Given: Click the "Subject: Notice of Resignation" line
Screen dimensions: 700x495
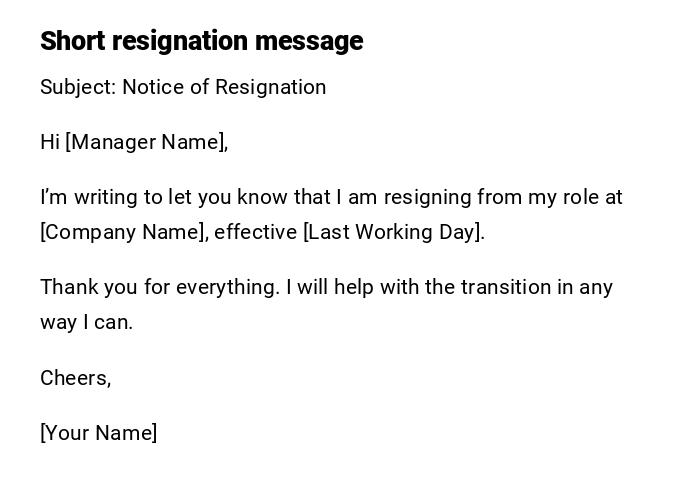Looking at the screenshot, I should pyautogui.click(x=183, y=87).
